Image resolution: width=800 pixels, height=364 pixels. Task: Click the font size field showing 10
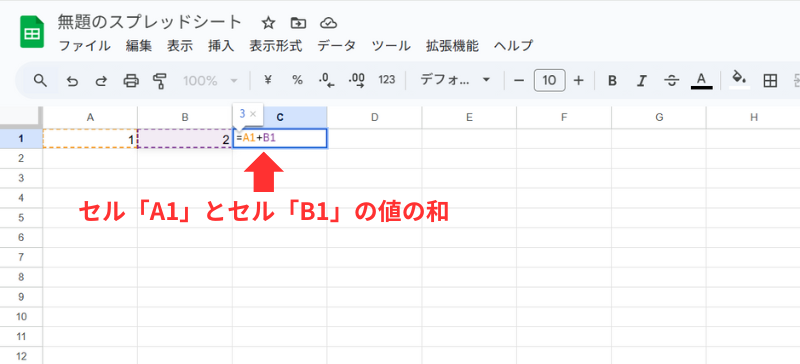coord(549,81)
